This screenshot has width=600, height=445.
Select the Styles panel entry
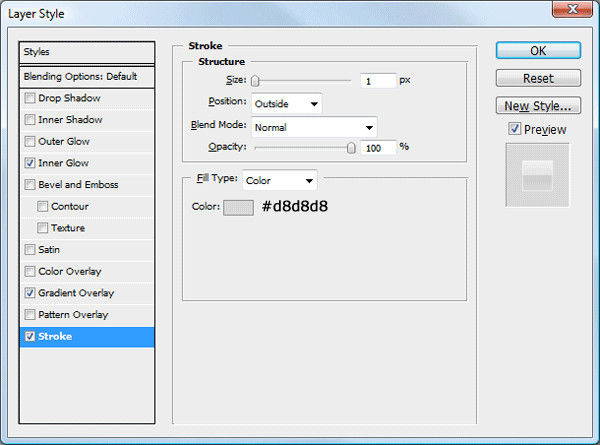[x=87, y=52]
